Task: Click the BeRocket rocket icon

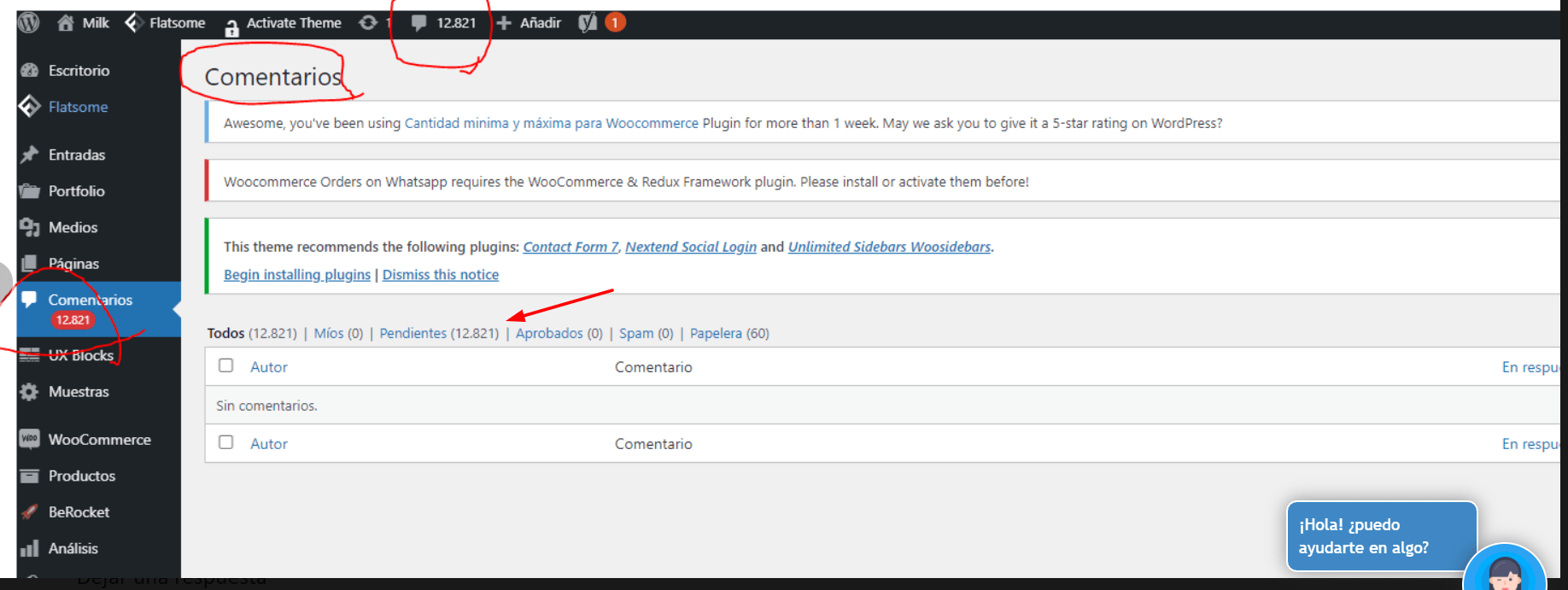Action: [30, 512]
